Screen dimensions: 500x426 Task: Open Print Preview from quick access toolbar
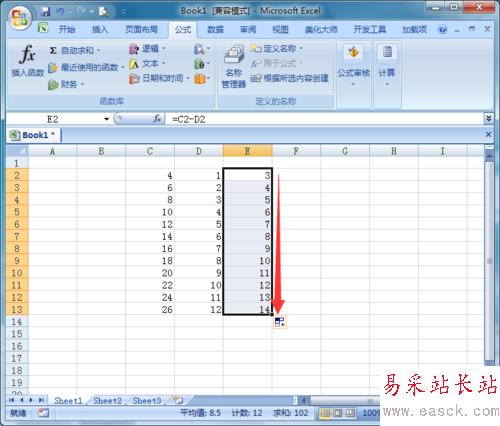click(x=104, y=12)
